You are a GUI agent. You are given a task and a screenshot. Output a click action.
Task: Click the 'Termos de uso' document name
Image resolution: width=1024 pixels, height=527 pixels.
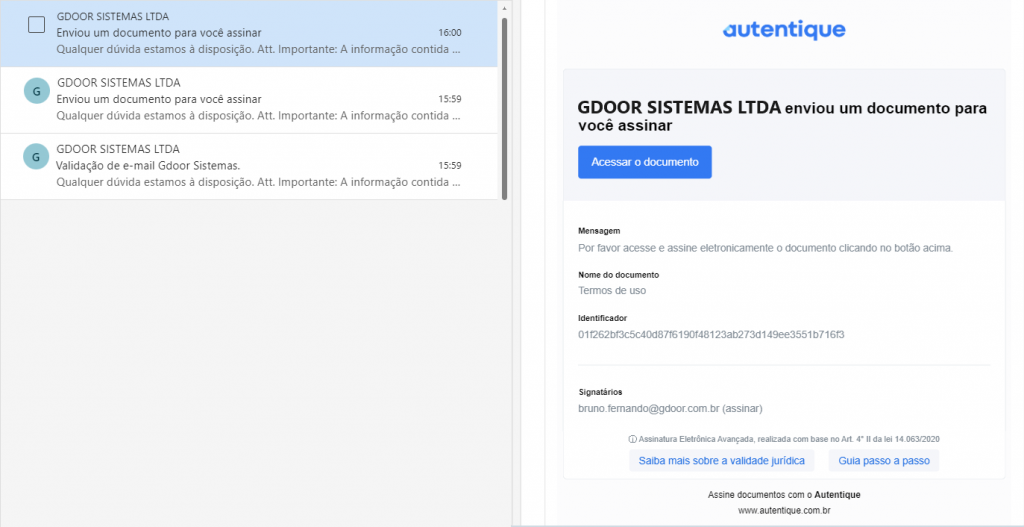click(x=612, y=291)
